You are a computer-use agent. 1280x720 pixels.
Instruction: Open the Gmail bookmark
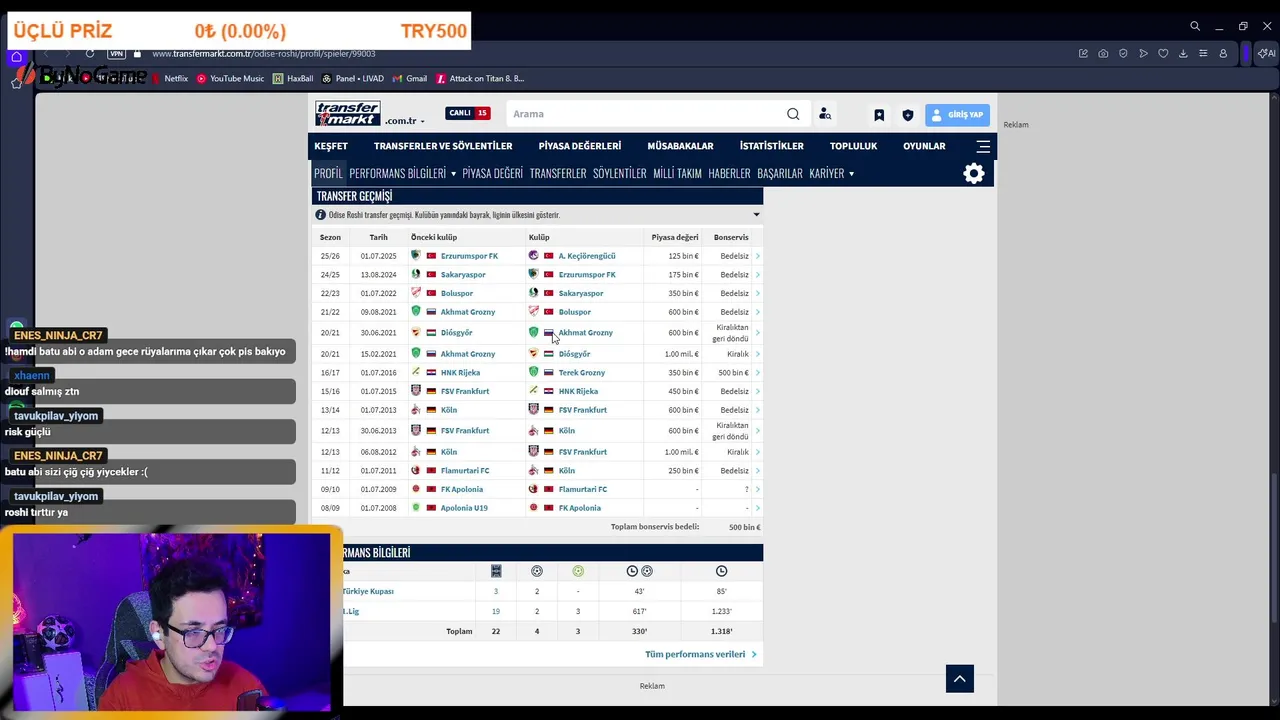410,78
